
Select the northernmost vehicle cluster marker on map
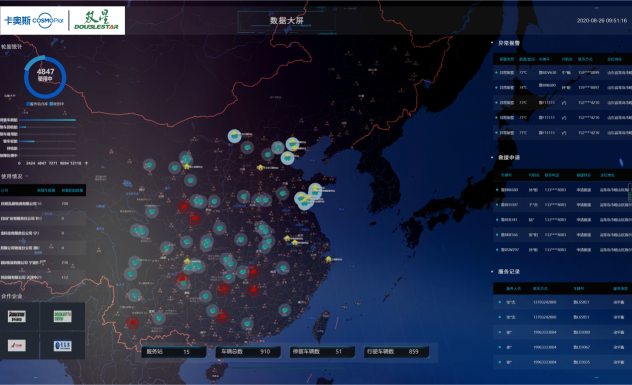point(234,136)
